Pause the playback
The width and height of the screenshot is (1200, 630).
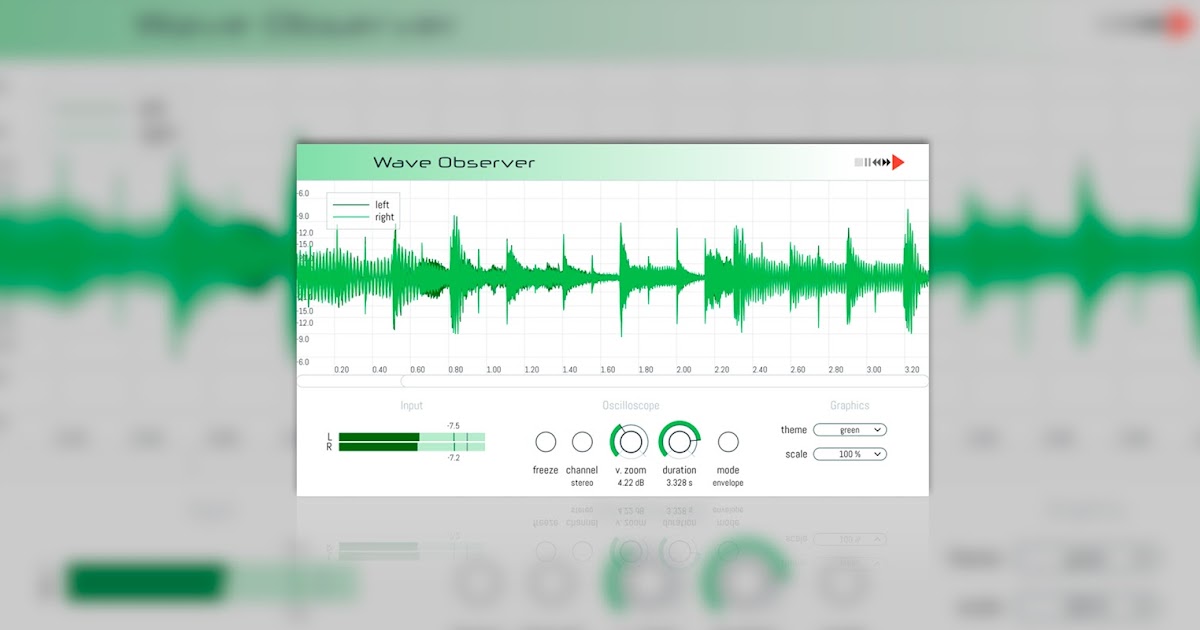(868, 162)
